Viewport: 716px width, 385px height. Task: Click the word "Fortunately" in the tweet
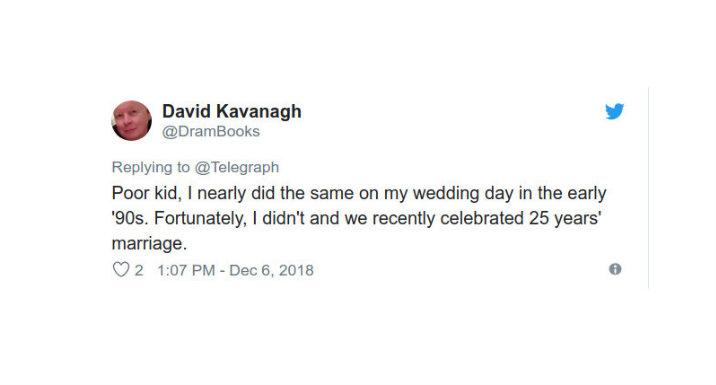pyautogui.click(x=200, y=218)
